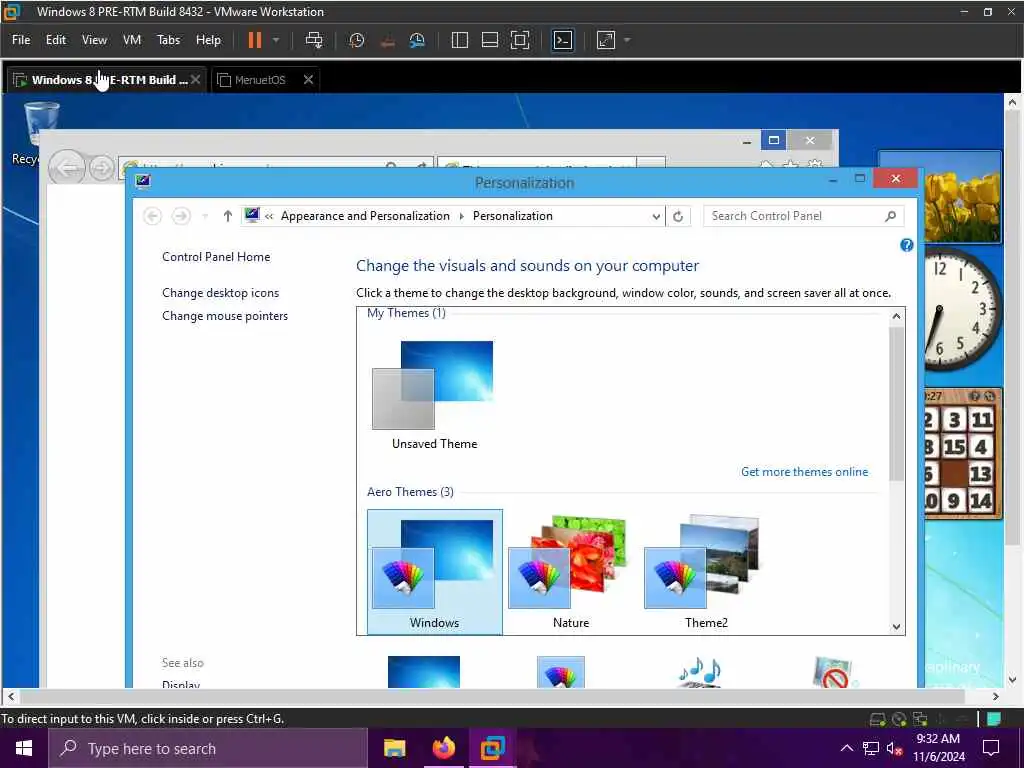
Task: Click tile 15 in puzzle gadget
Action: coord(954,447)
